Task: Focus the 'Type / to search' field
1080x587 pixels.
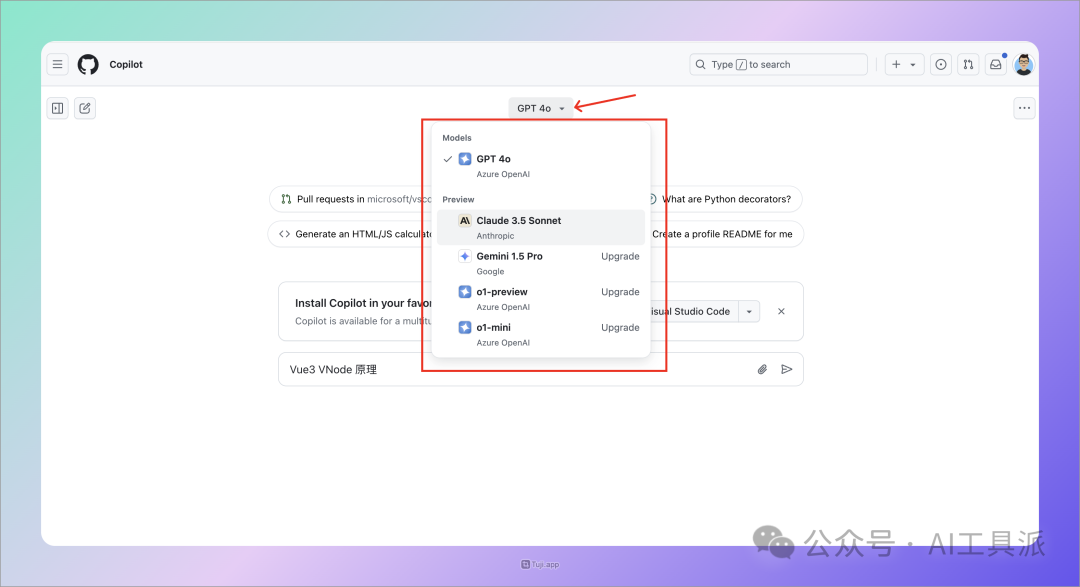Action: coord(778,64)
